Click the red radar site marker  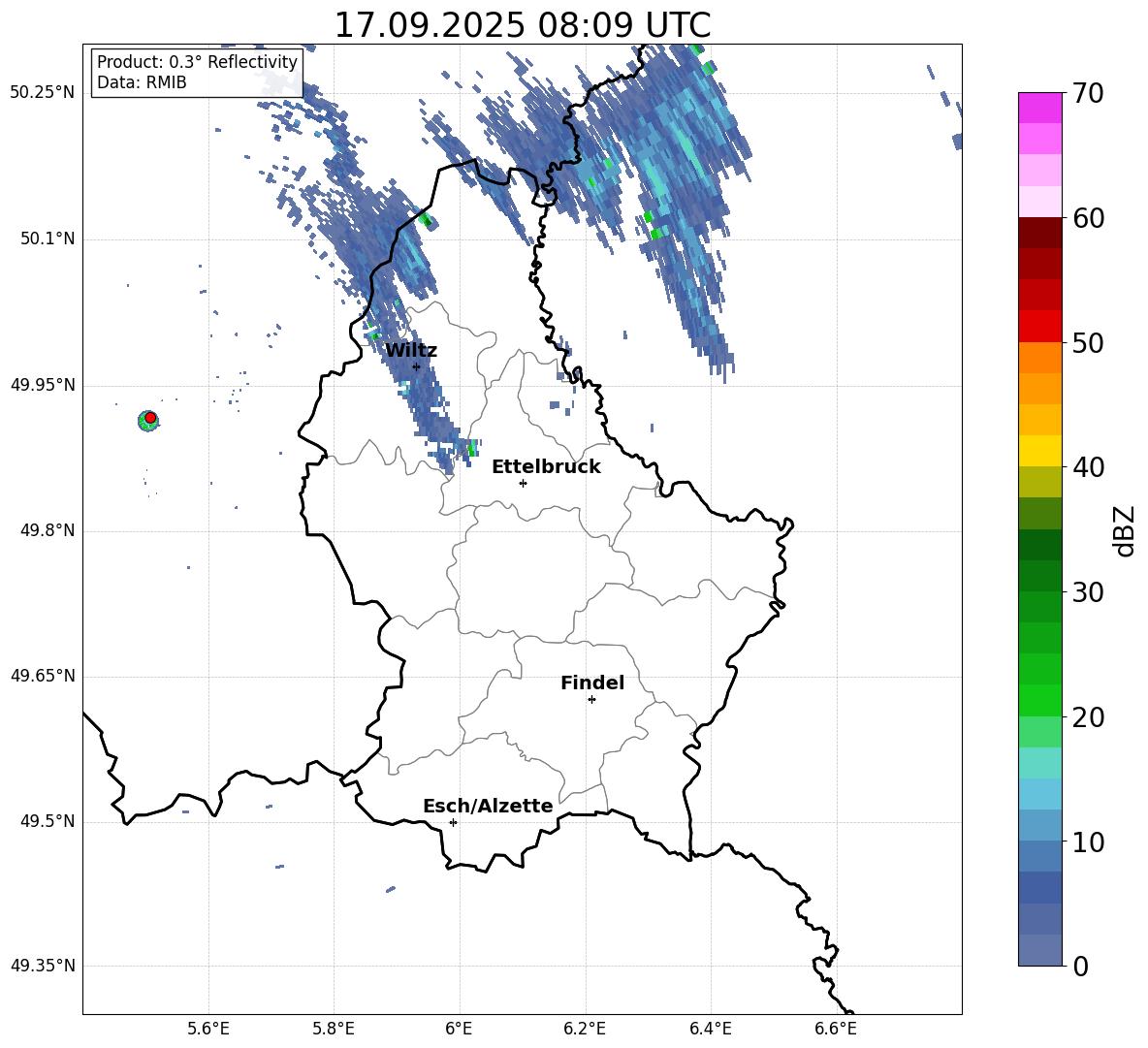150,418
